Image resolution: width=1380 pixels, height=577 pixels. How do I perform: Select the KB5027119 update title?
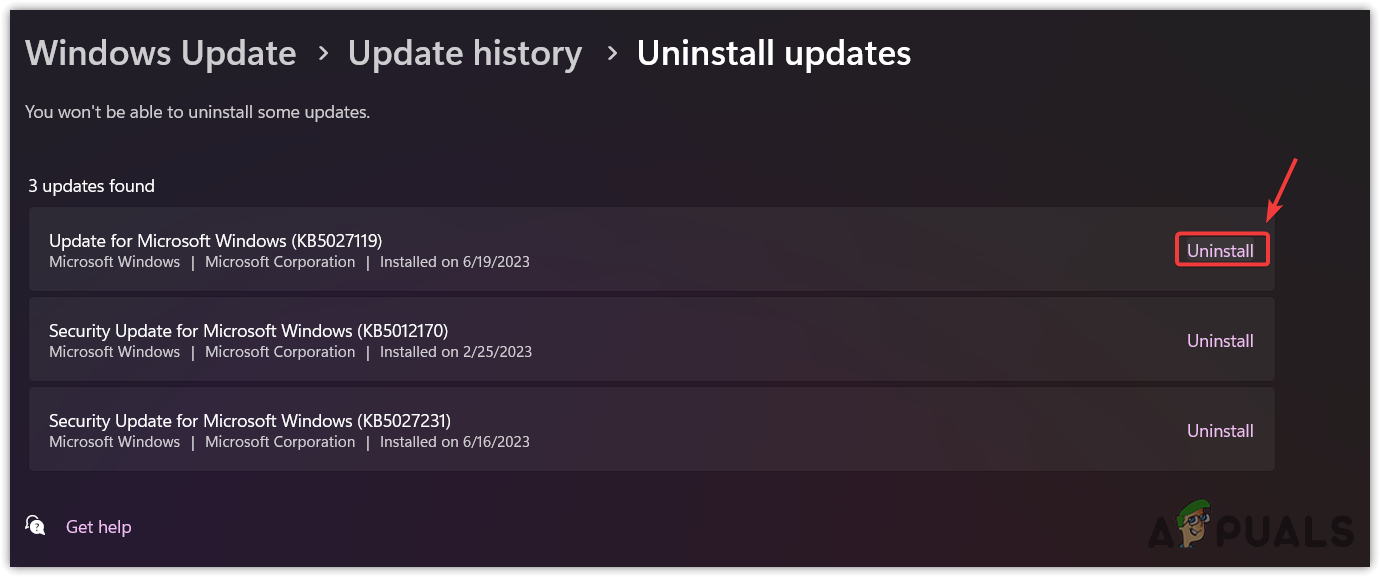tap(215, 240)
